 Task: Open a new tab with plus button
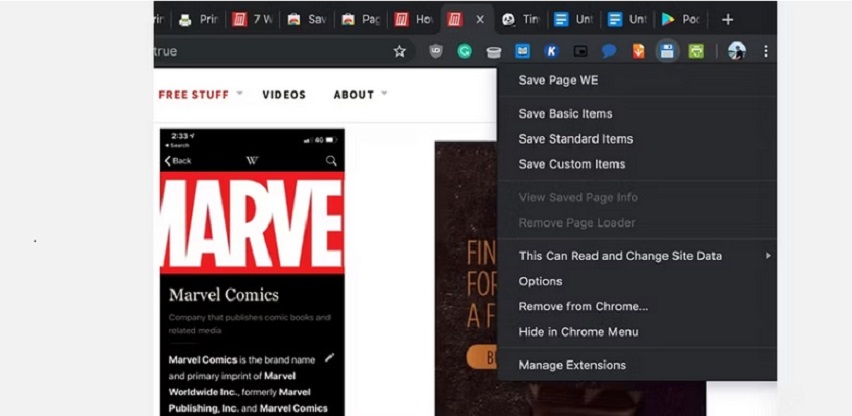(728, 20)
